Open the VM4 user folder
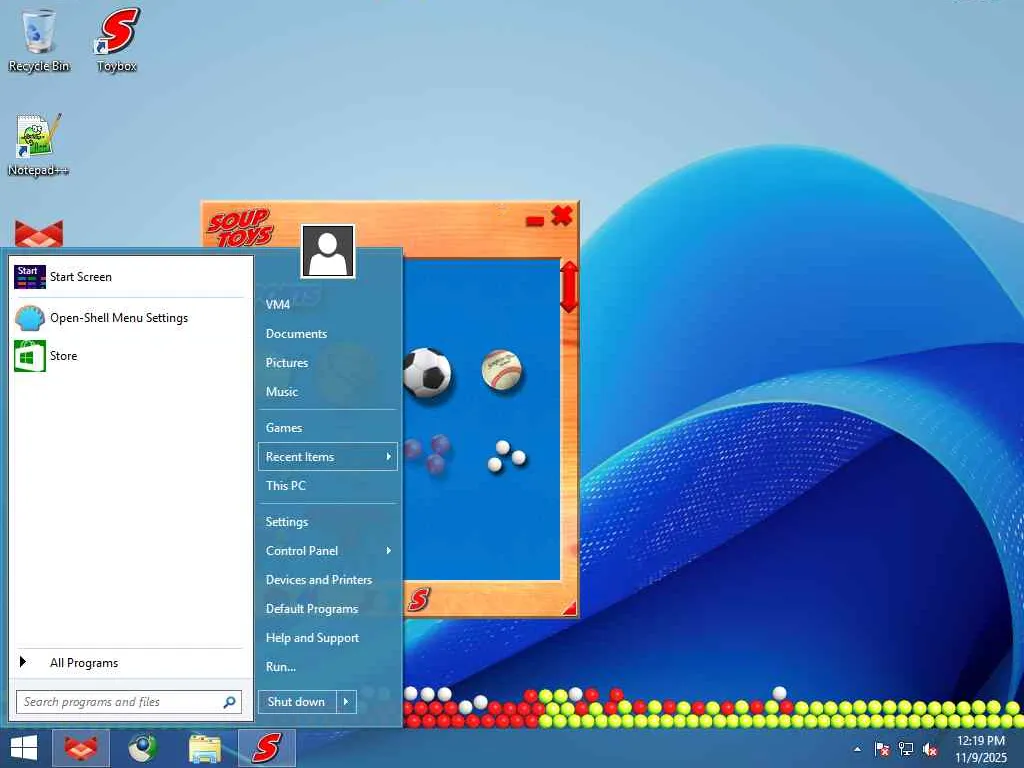This screenshot has height=768, width=1024. coord(328,304)
